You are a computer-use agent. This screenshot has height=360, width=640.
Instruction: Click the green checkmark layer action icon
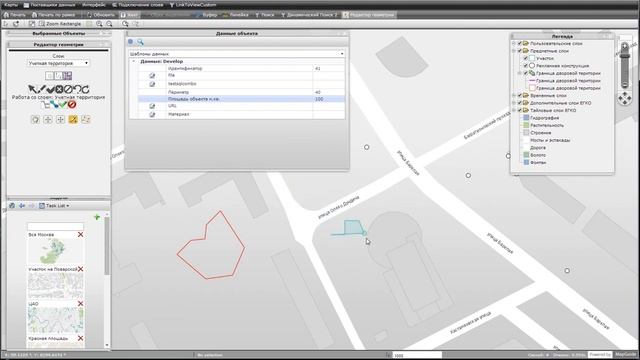point(63,104)
